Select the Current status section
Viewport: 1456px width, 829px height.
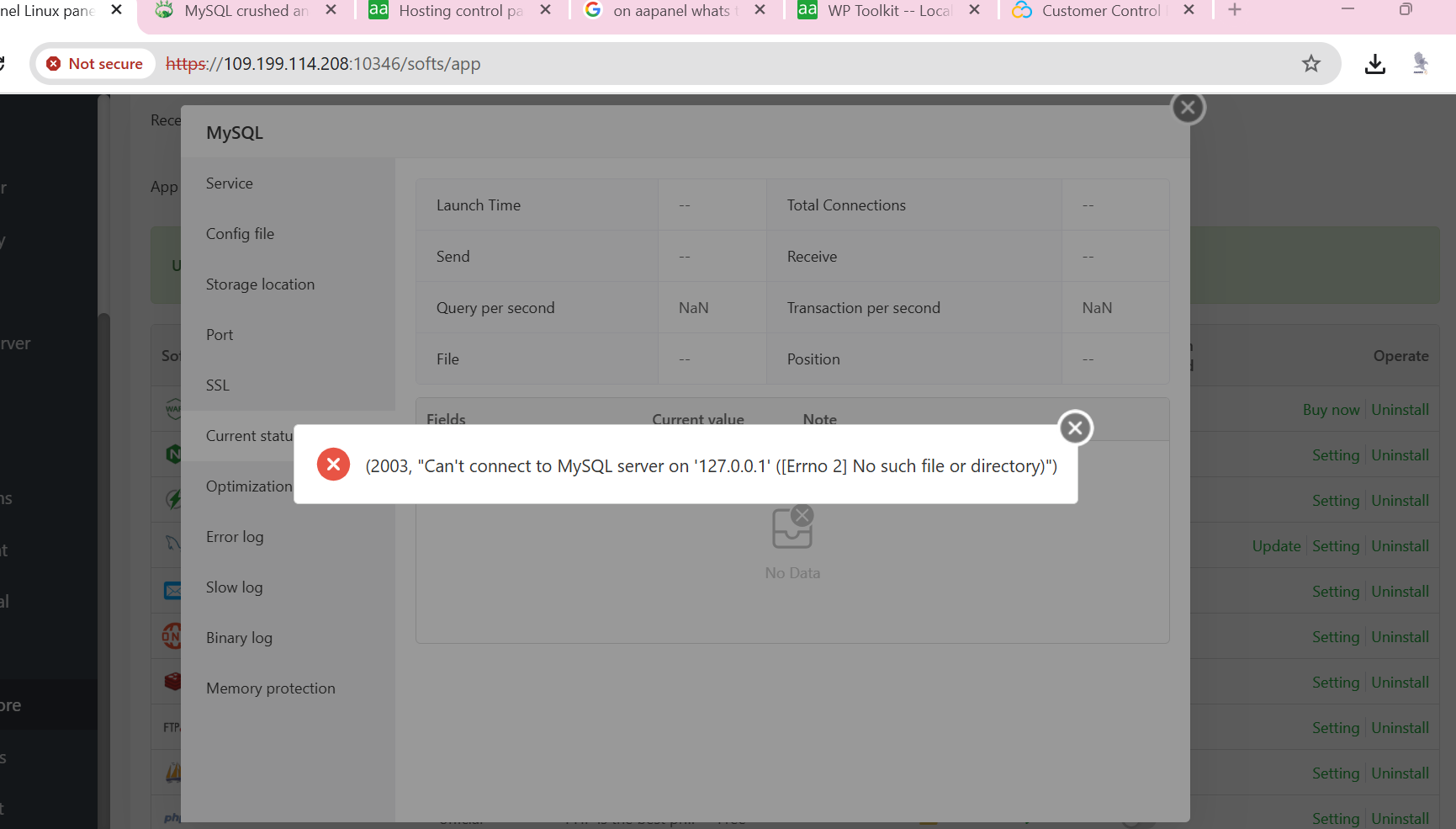(x=250, y=436)
